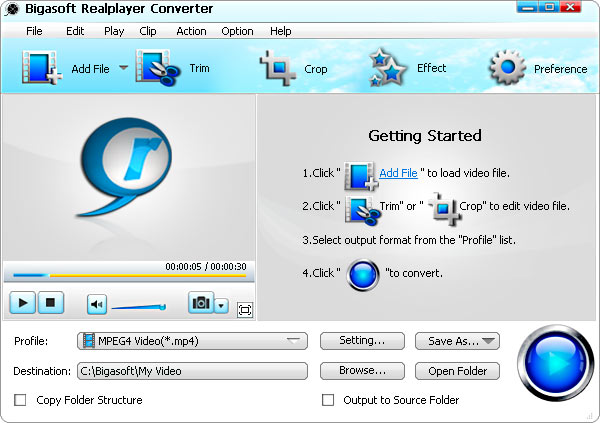
Task: Open the File menu
Action: pos(34,31)
